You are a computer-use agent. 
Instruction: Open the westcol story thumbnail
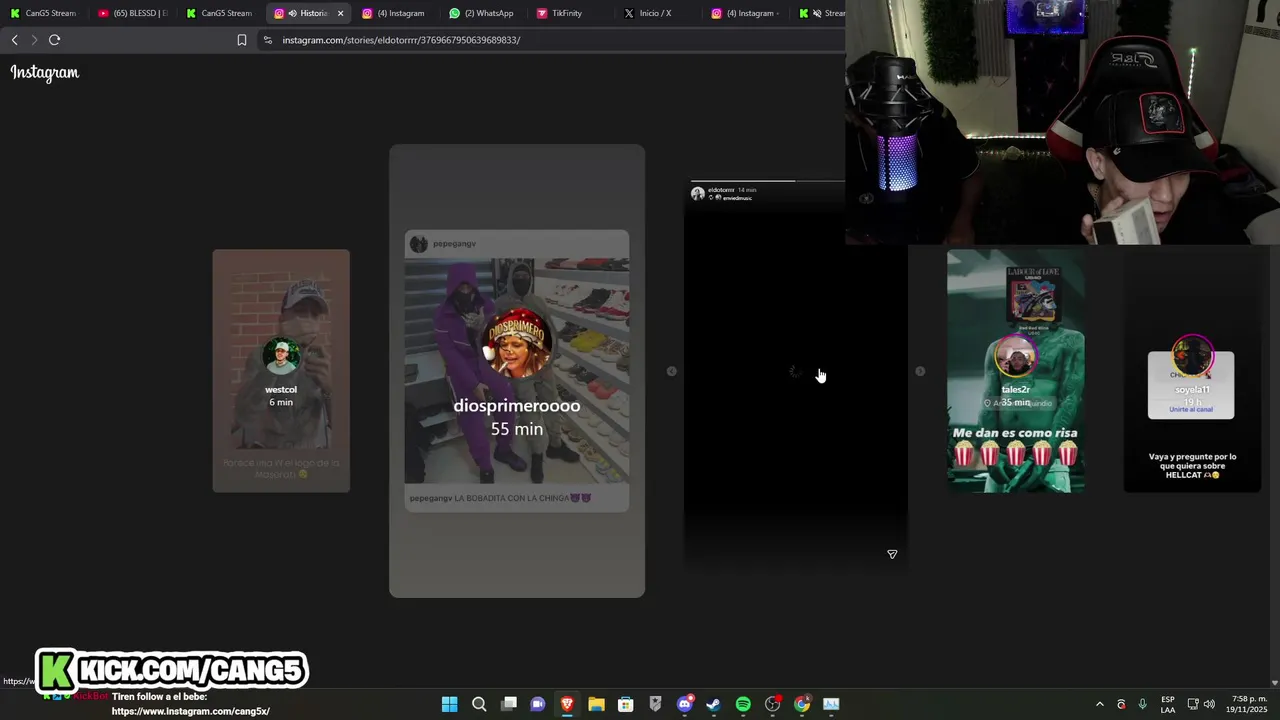click(x=281, y=371)
